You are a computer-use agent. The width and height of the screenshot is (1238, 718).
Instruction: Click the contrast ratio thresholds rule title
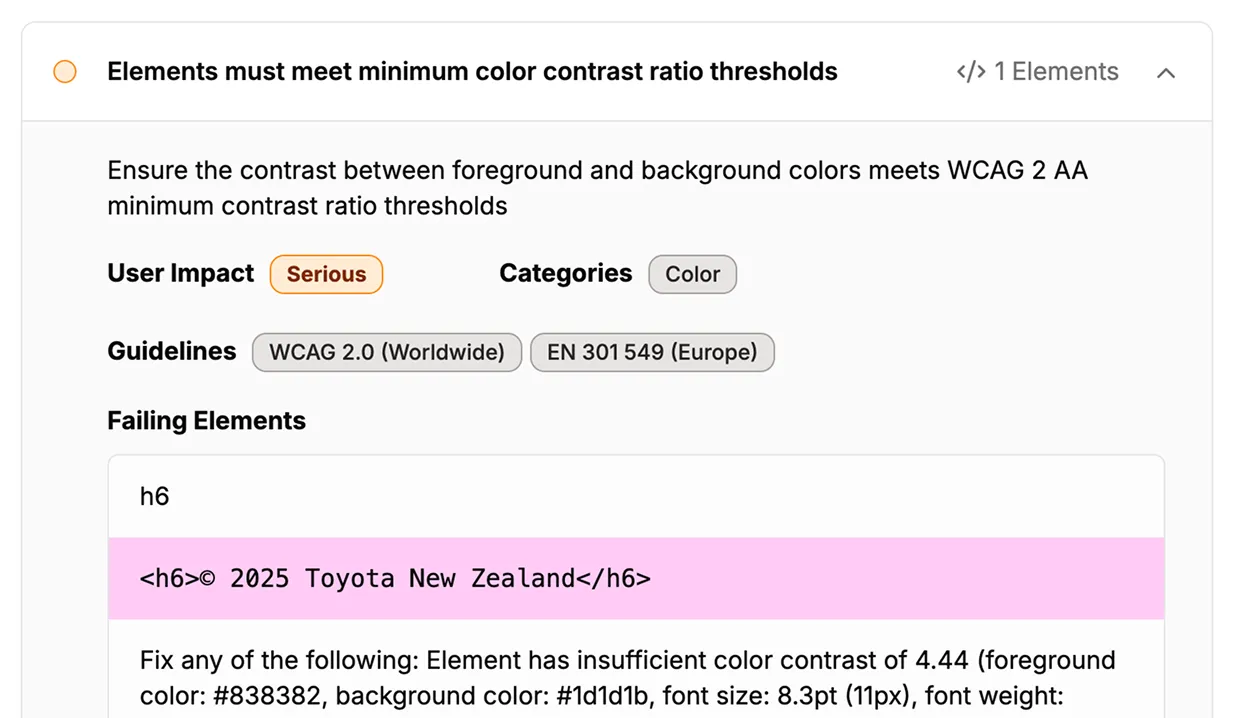[472, 72]
